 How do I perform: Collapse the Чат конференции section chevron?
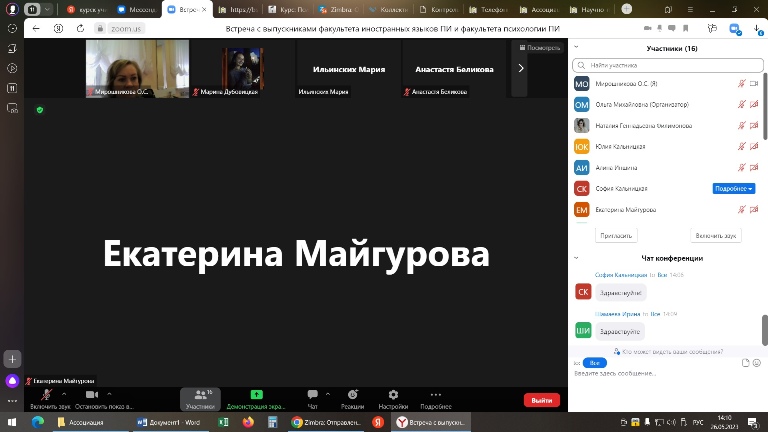click(x=576, y=258)
